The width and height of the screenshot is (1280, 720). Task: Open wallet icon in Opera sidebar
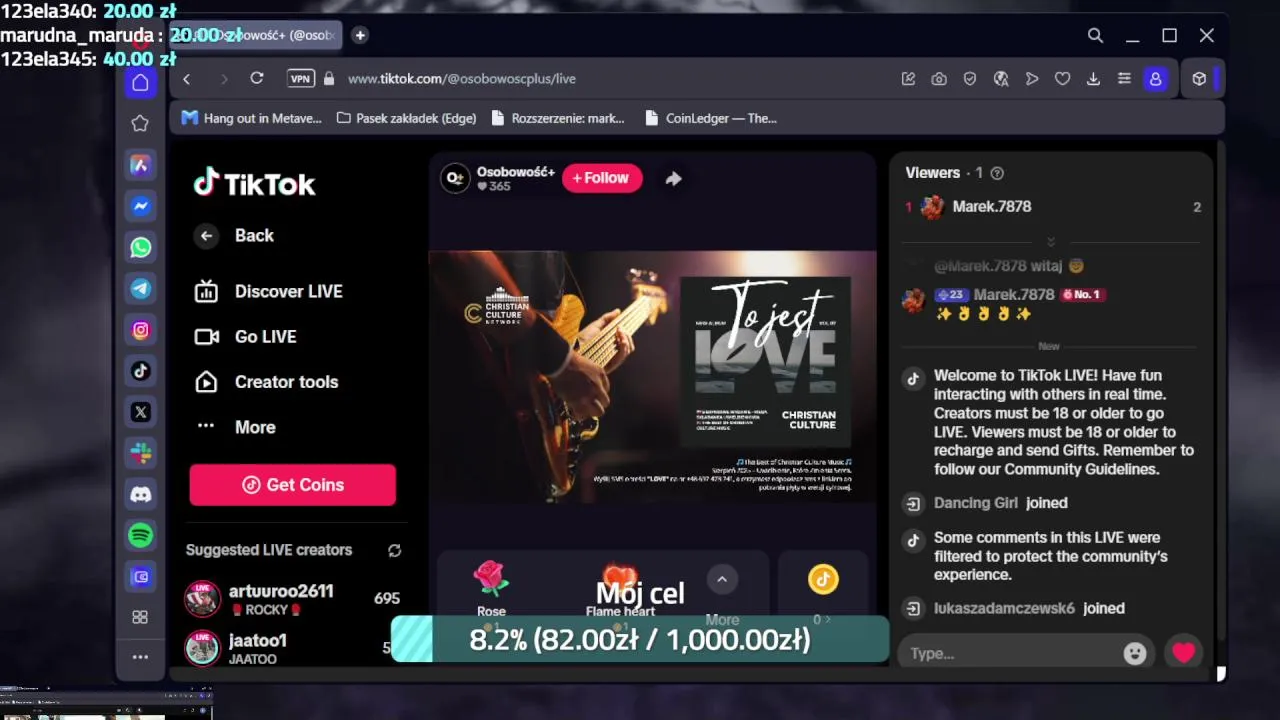[140, 576]
